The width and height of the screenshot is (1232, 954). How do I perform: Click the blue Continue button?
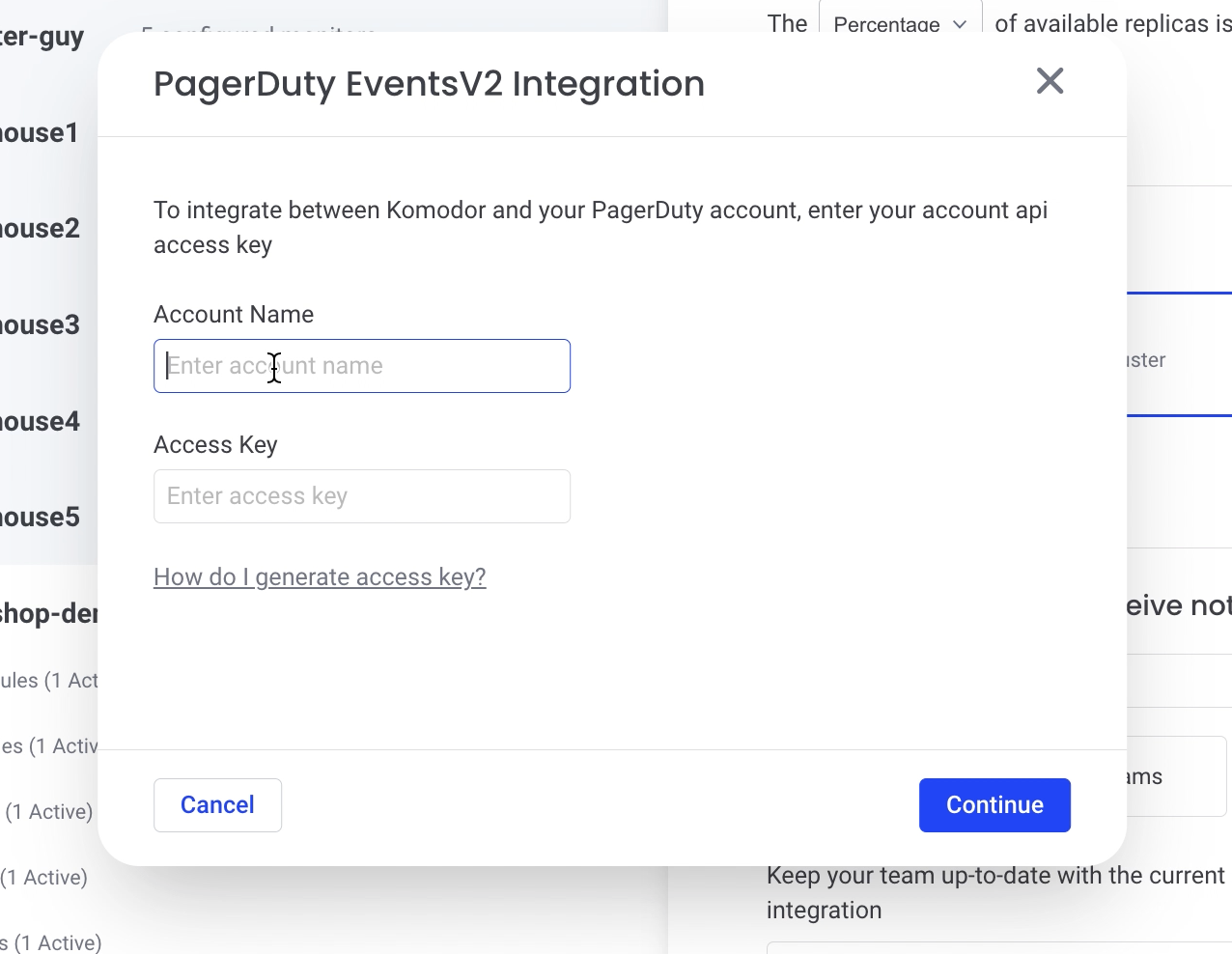(994, 805)
